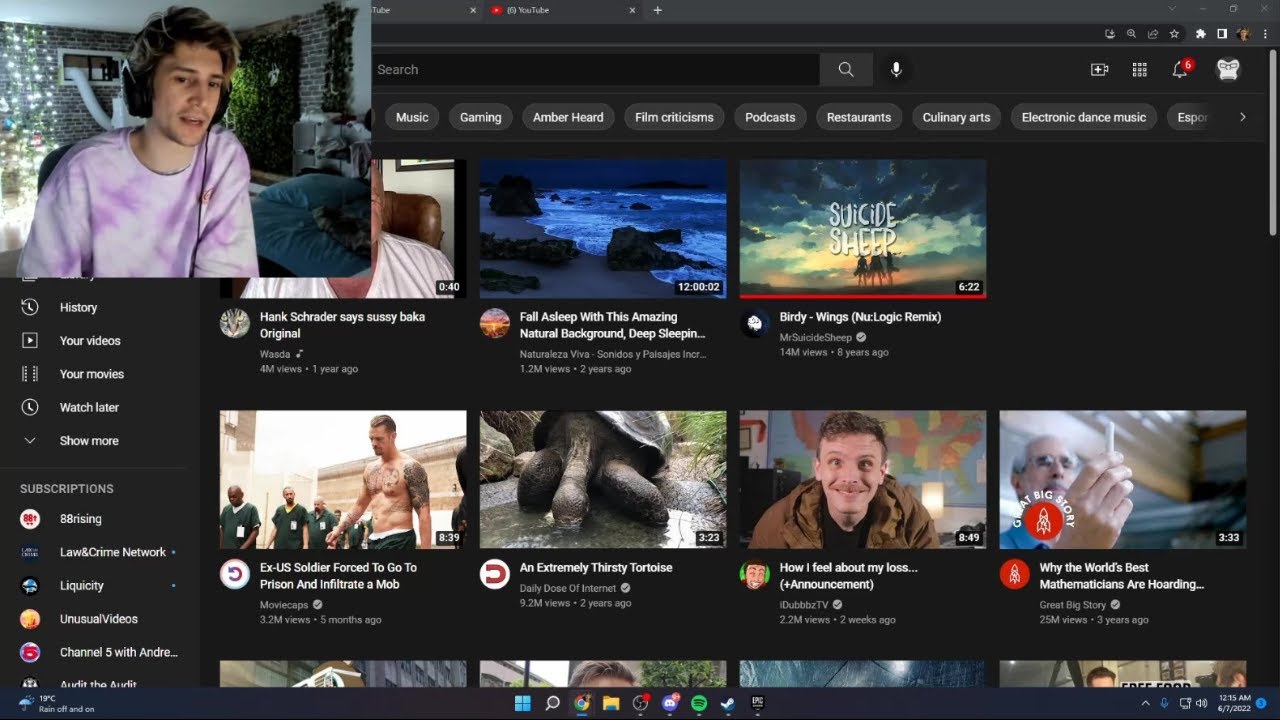Open the taskbar clock and date
1280x720 pixels.
[1235, 703]
